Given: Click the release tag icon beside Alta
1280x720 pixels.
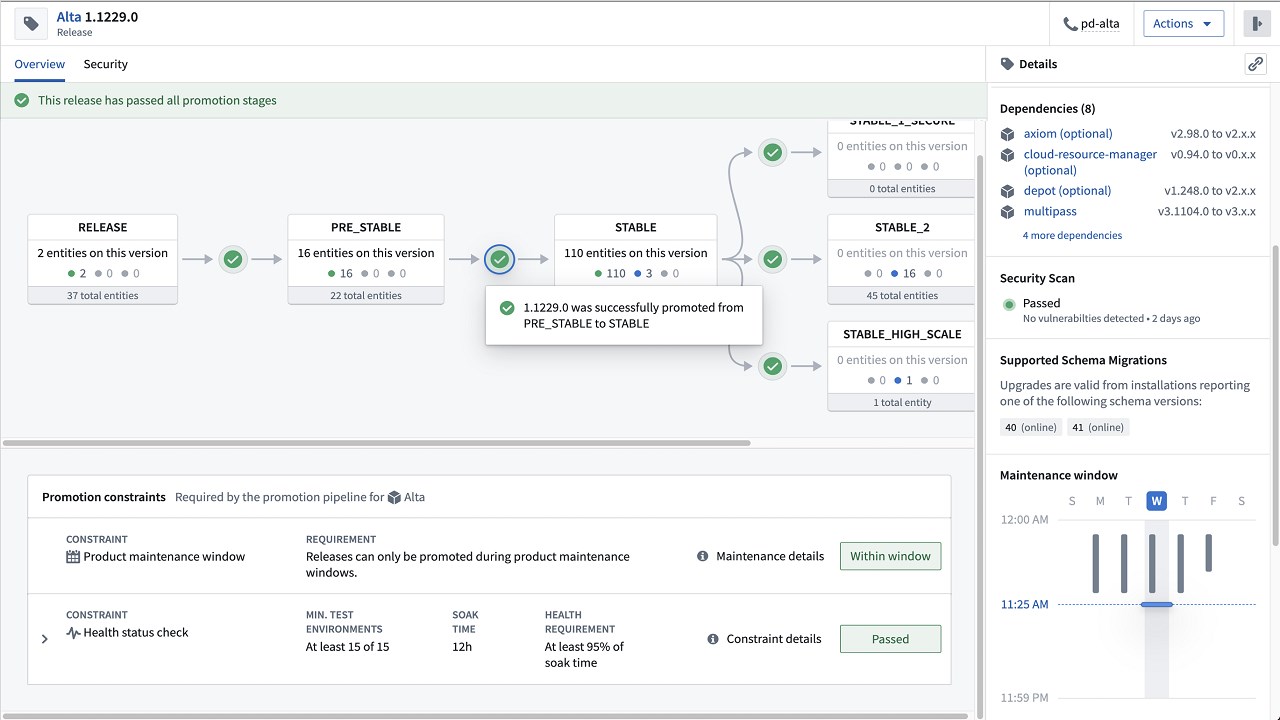Looking at the screenshot, I should 31,24.
